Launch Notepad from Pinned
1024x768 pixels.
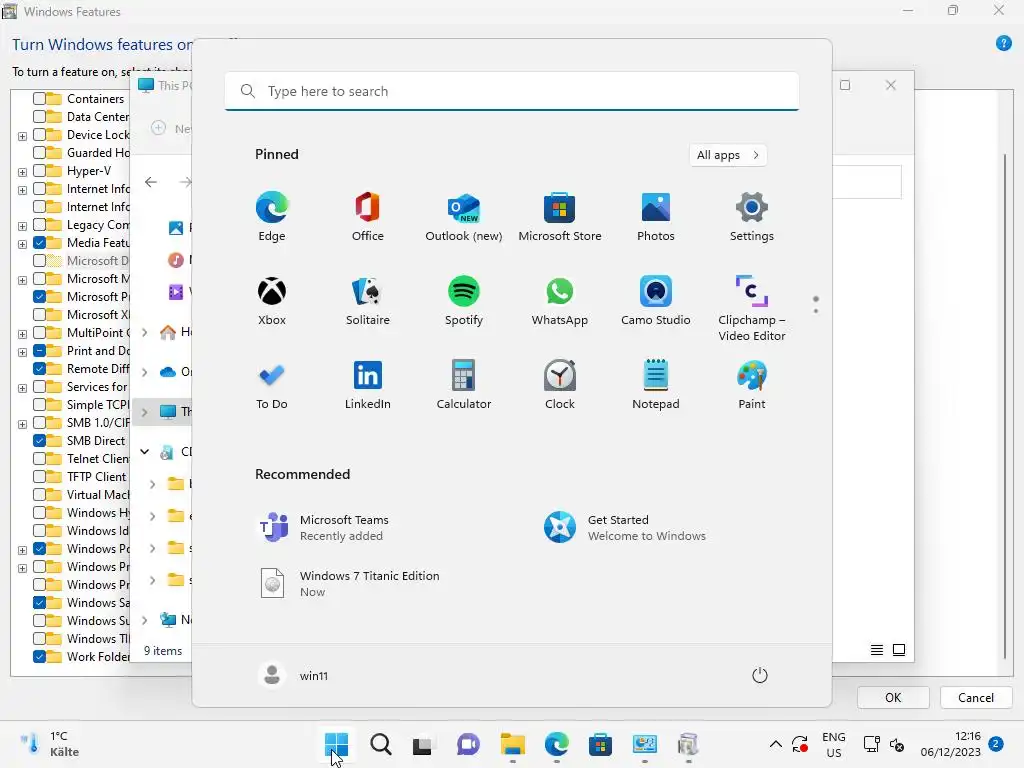point(656,385)
